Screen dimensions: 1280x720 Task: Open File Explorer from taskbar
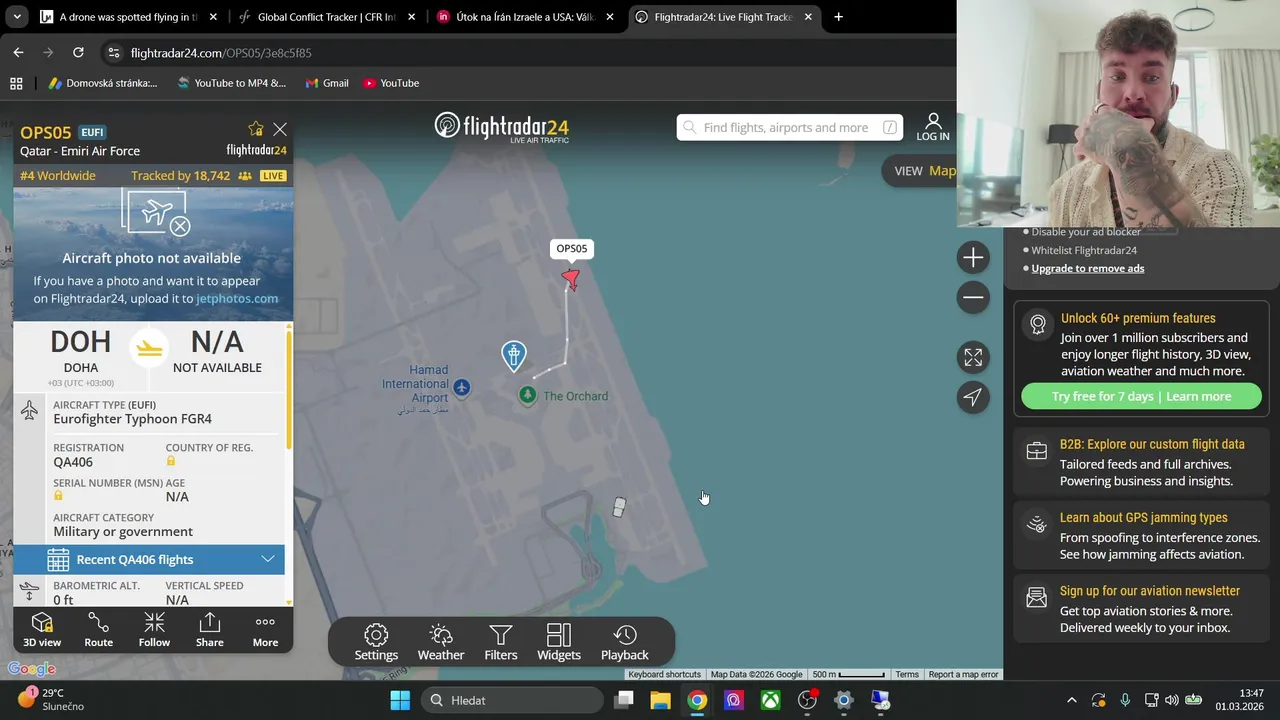click(660, 700)
